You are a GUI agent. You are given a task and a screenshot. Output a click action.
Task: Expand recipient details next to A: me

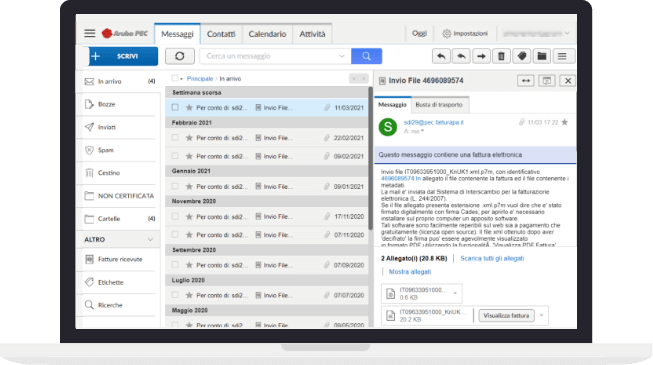[x=422, y=131]
